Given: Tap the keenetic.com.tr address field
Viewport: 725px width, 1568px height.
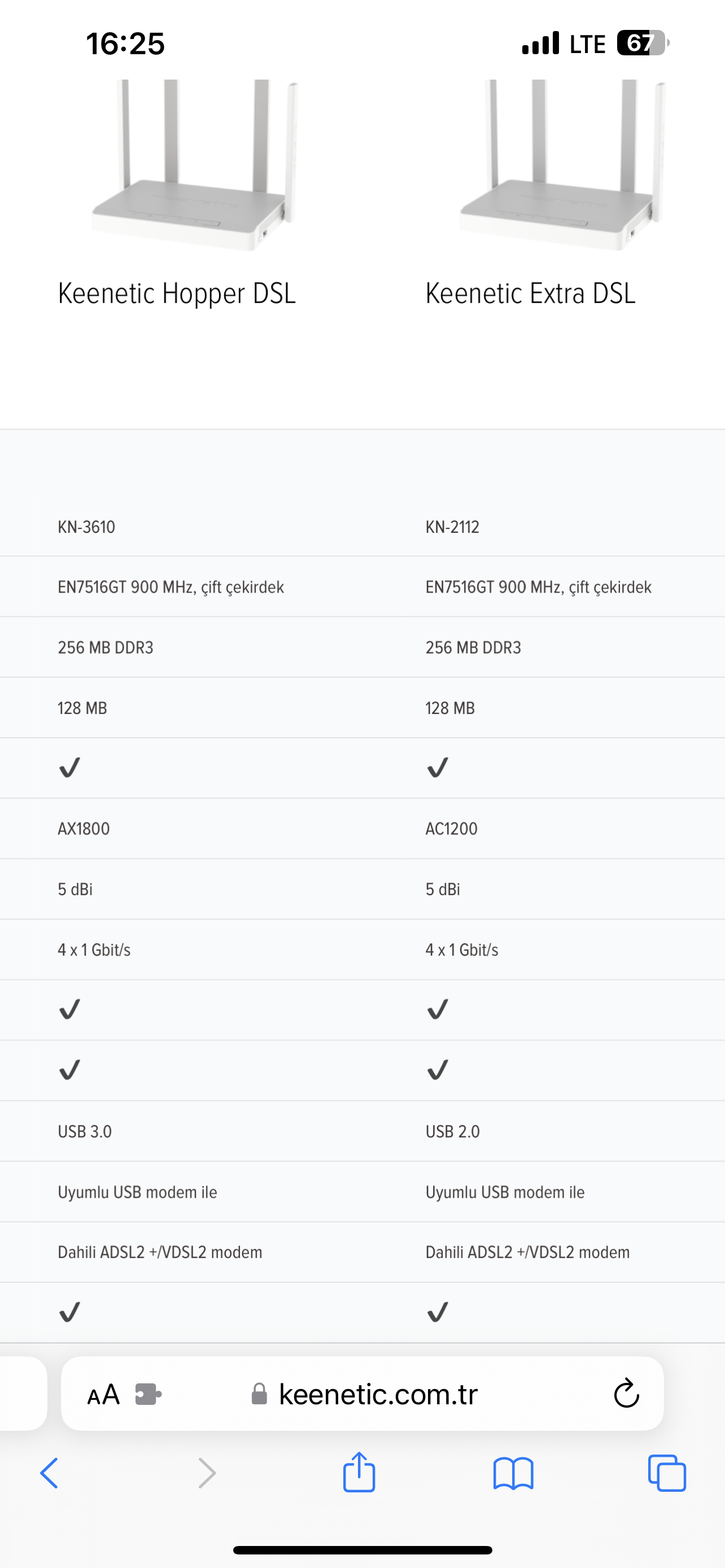Looking at the screenshot, I should coord(362,1393).
